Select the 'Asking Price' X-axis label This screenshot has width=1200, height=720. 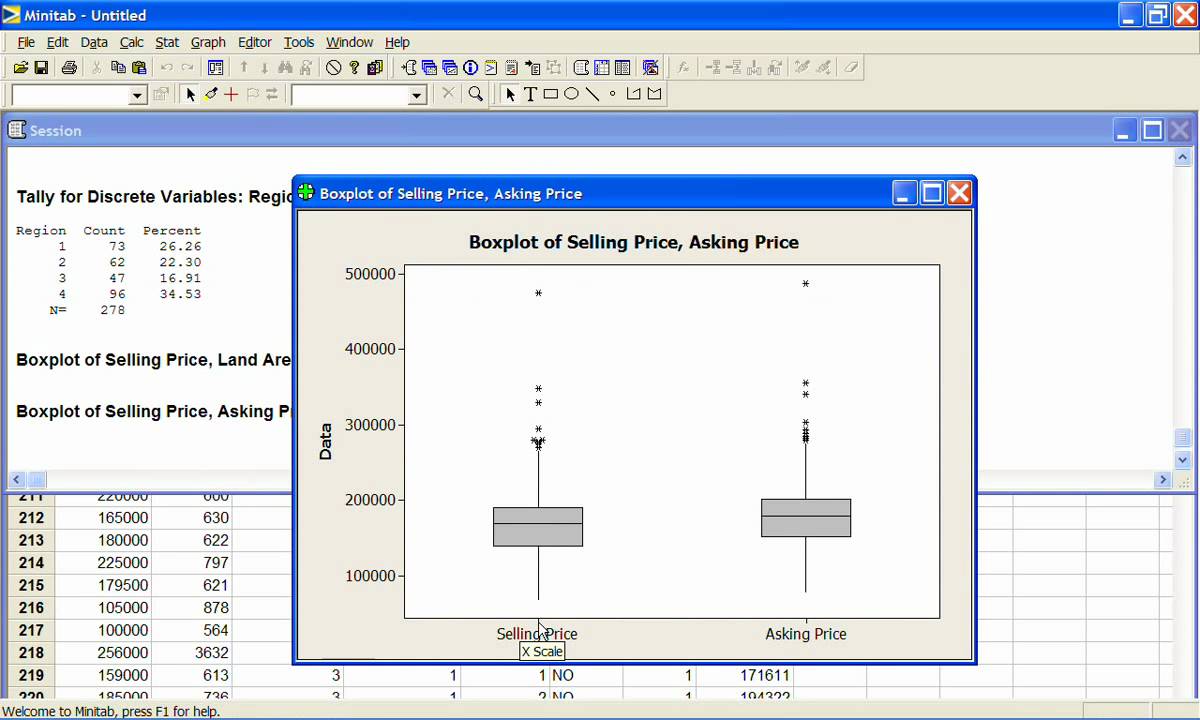806,634
